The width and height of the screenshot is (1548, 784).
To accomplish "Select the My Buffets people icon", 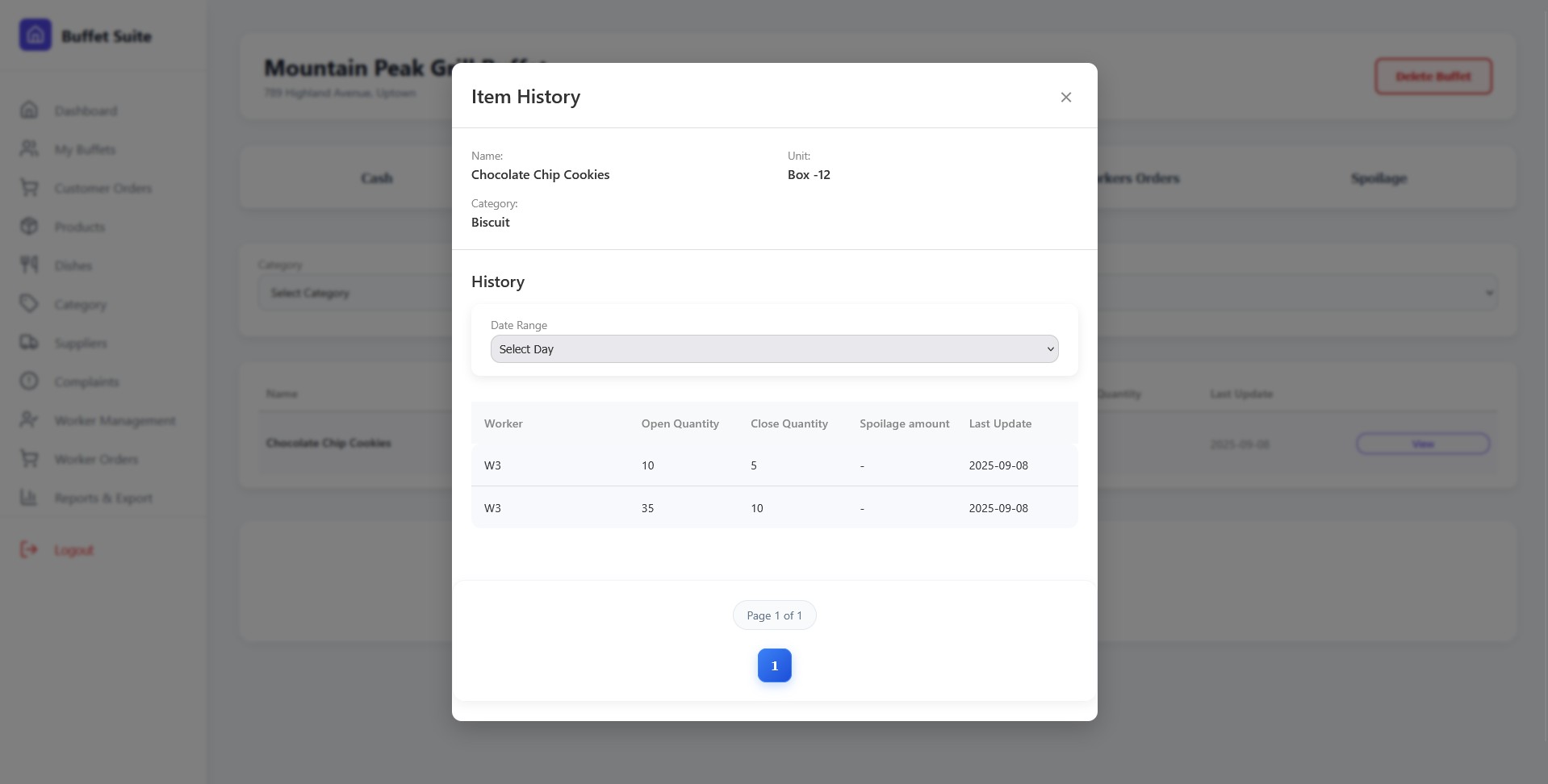I will [x=29, y=148].
